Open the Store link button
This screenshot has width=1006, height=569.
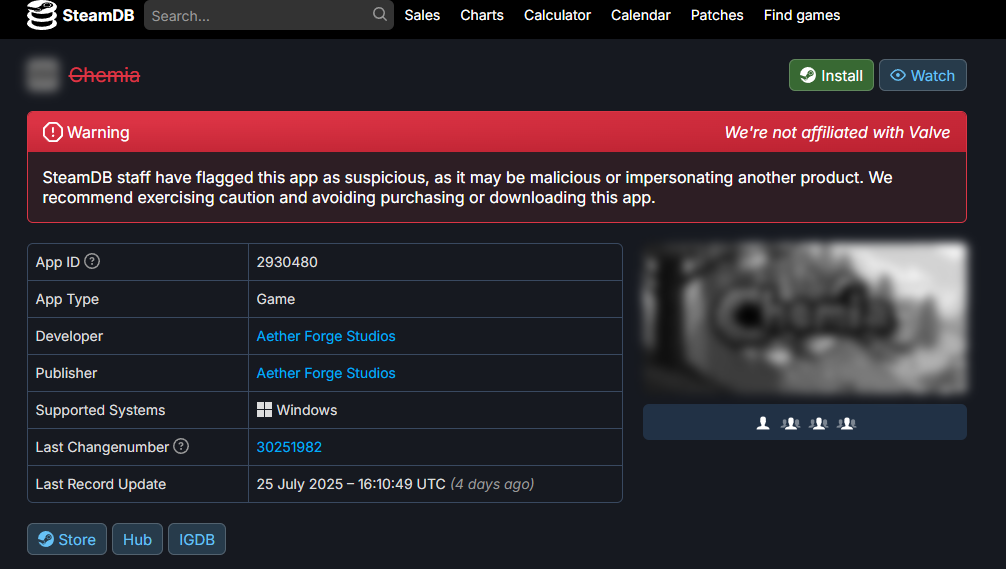coord(67,539)
